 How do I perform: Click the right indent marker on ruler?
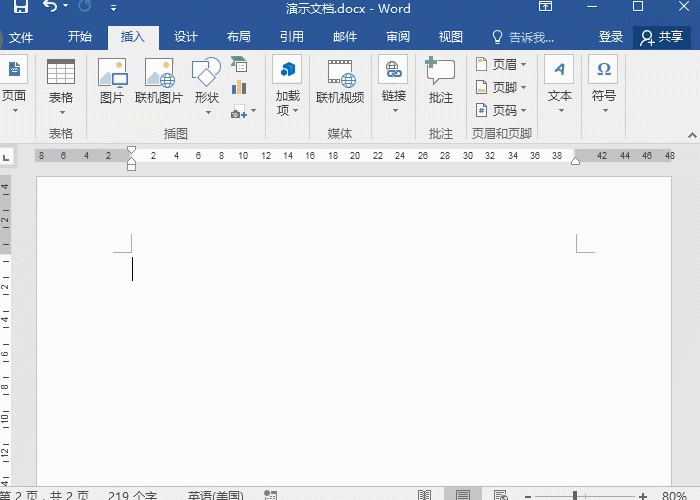(x=575, y=161)
